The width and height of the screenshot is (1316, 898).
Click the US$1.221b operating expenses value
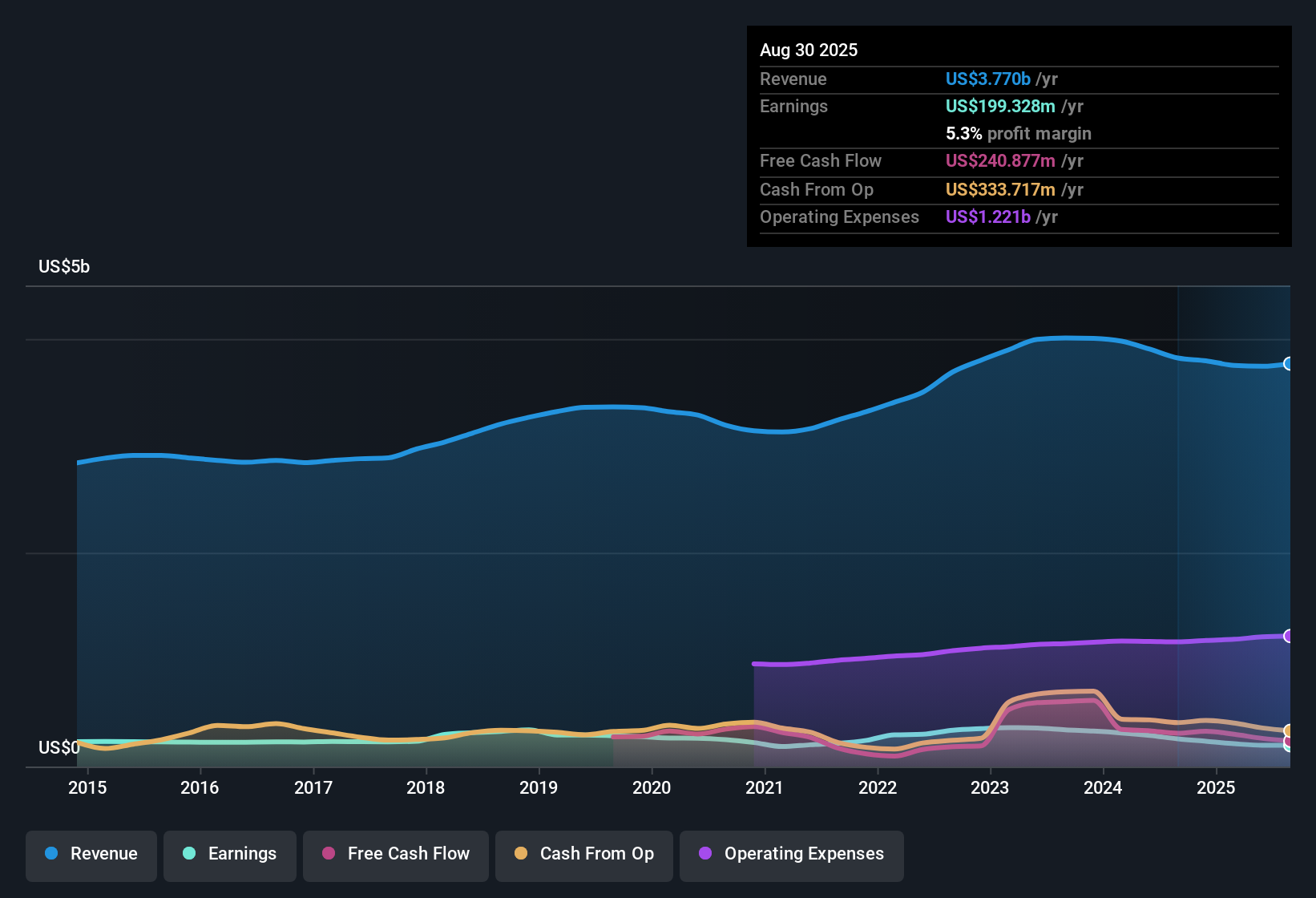point(988,217)
